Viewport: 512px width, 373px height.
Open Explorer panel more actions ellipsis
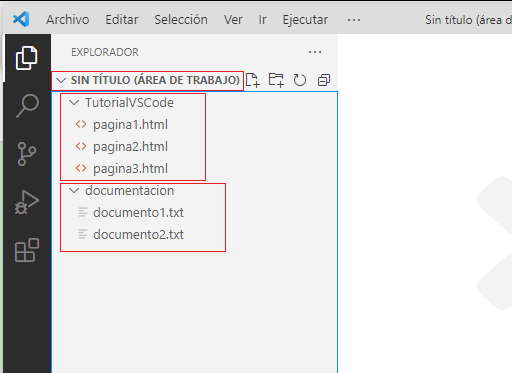tap(315, 52)
